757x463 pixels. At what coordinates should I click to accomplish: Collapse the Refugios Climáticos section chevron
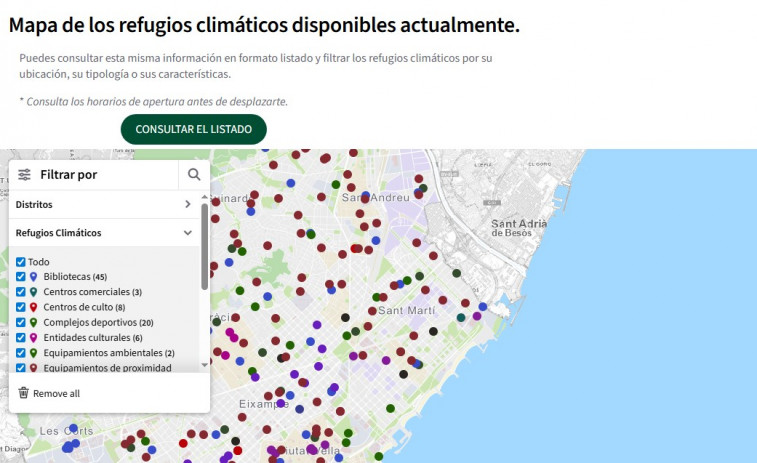point(188,233)
